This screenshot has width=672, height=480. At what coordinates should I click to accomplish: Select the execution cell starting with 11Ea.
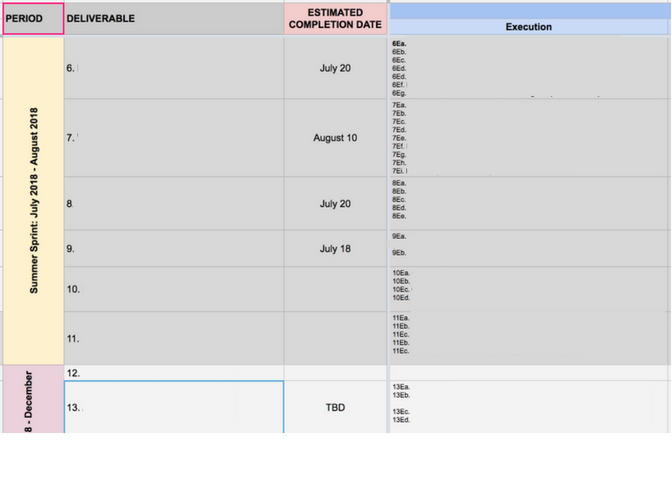click(x=530, y=339)
